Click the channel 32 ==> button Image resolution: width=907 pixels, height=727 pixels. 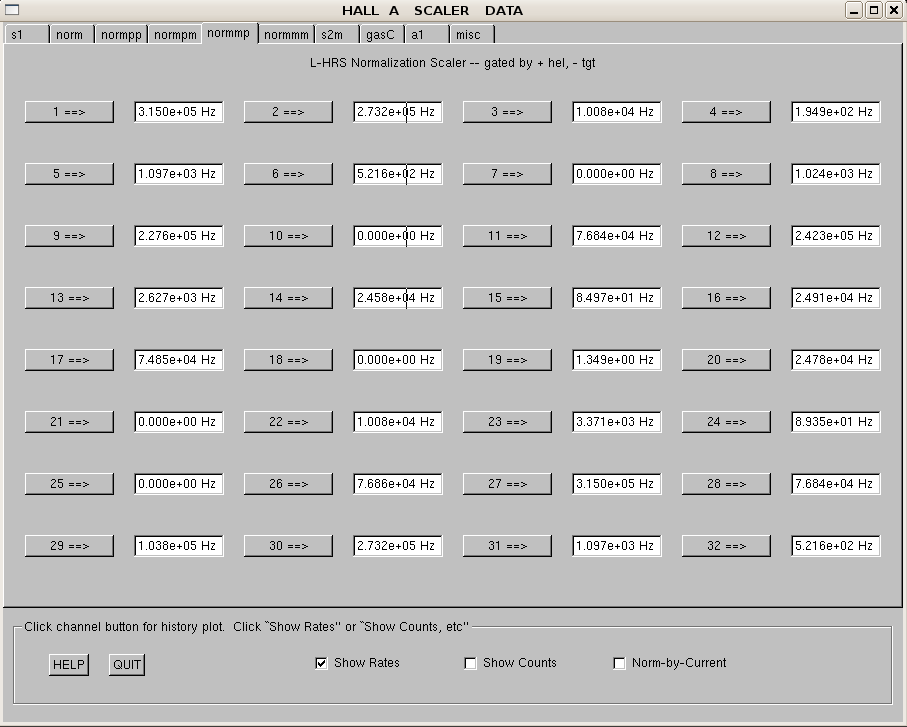click(727, 546)
